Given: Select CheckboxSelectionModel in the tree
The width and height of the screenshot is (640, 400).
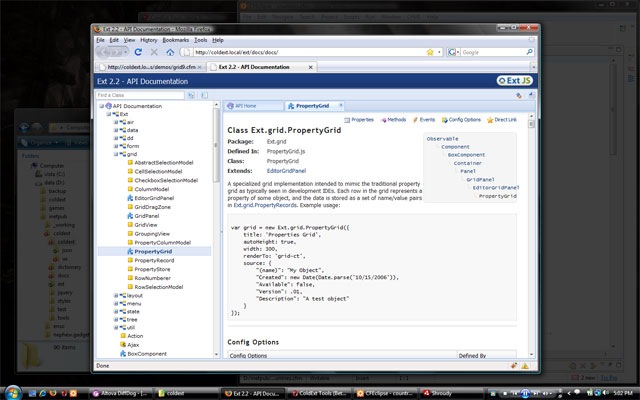Looking at the screenshot, I should click(x=166, y=180).
